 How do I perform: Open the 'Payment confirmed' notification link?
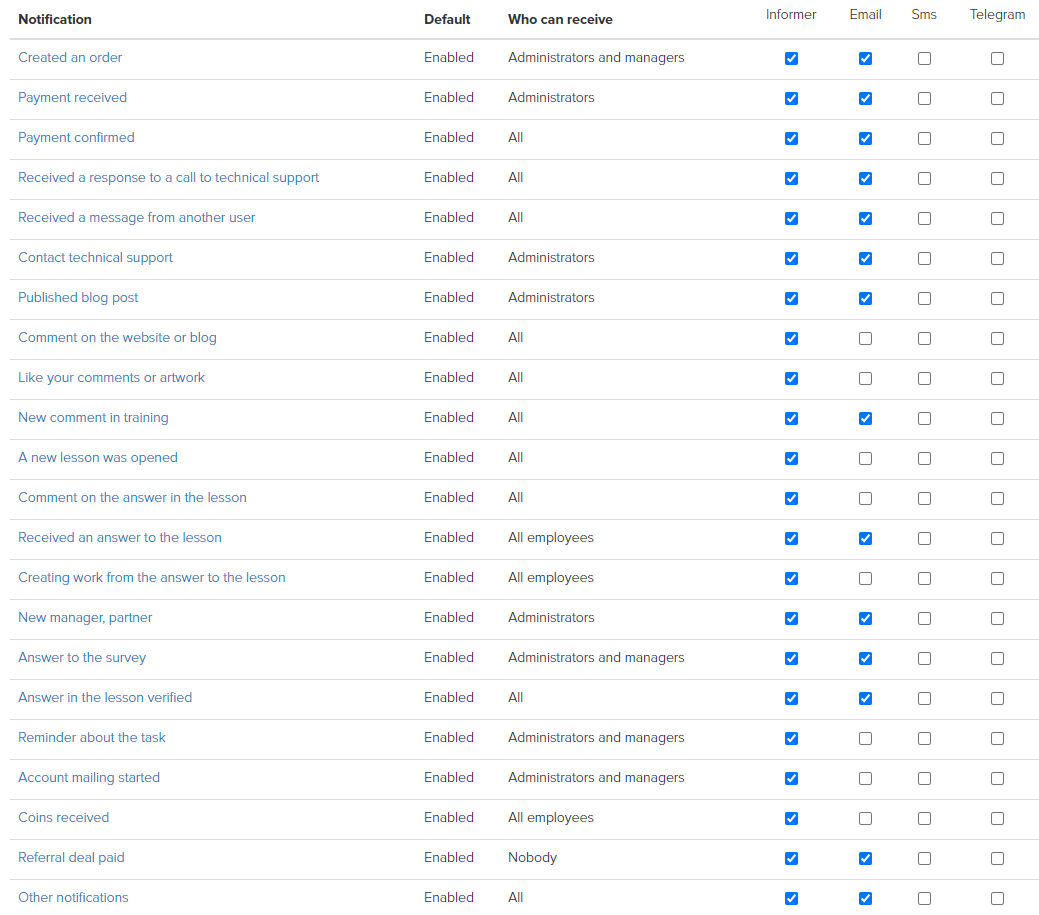click(76, 137)
